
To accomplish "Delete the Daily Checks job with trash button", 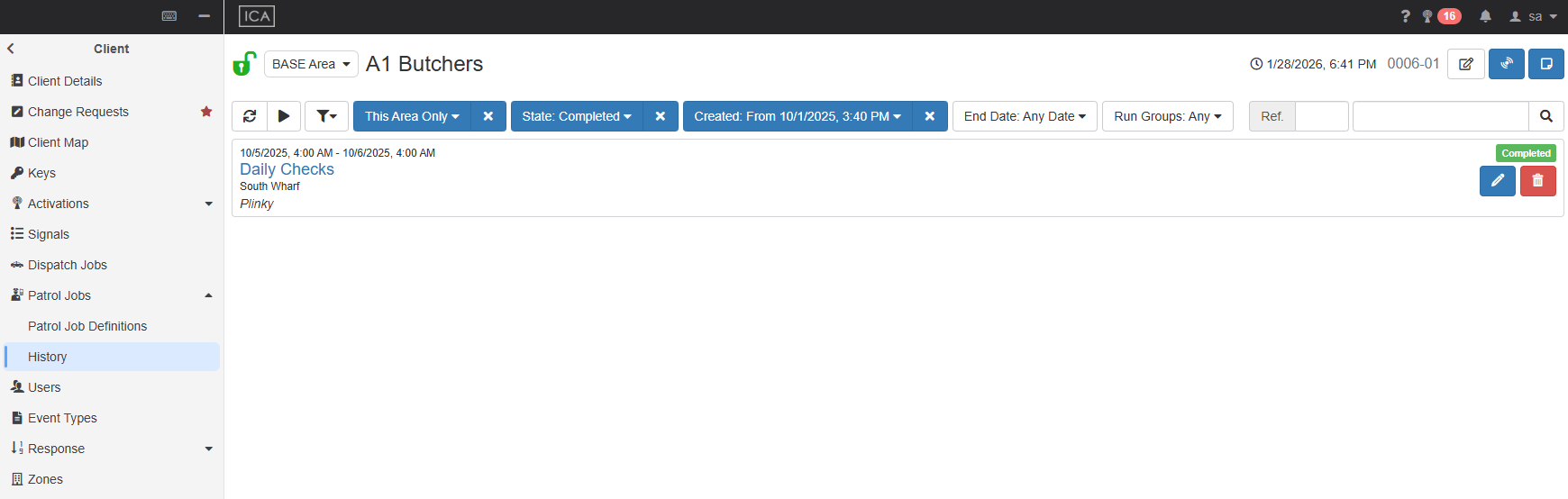I will 1538,181.
